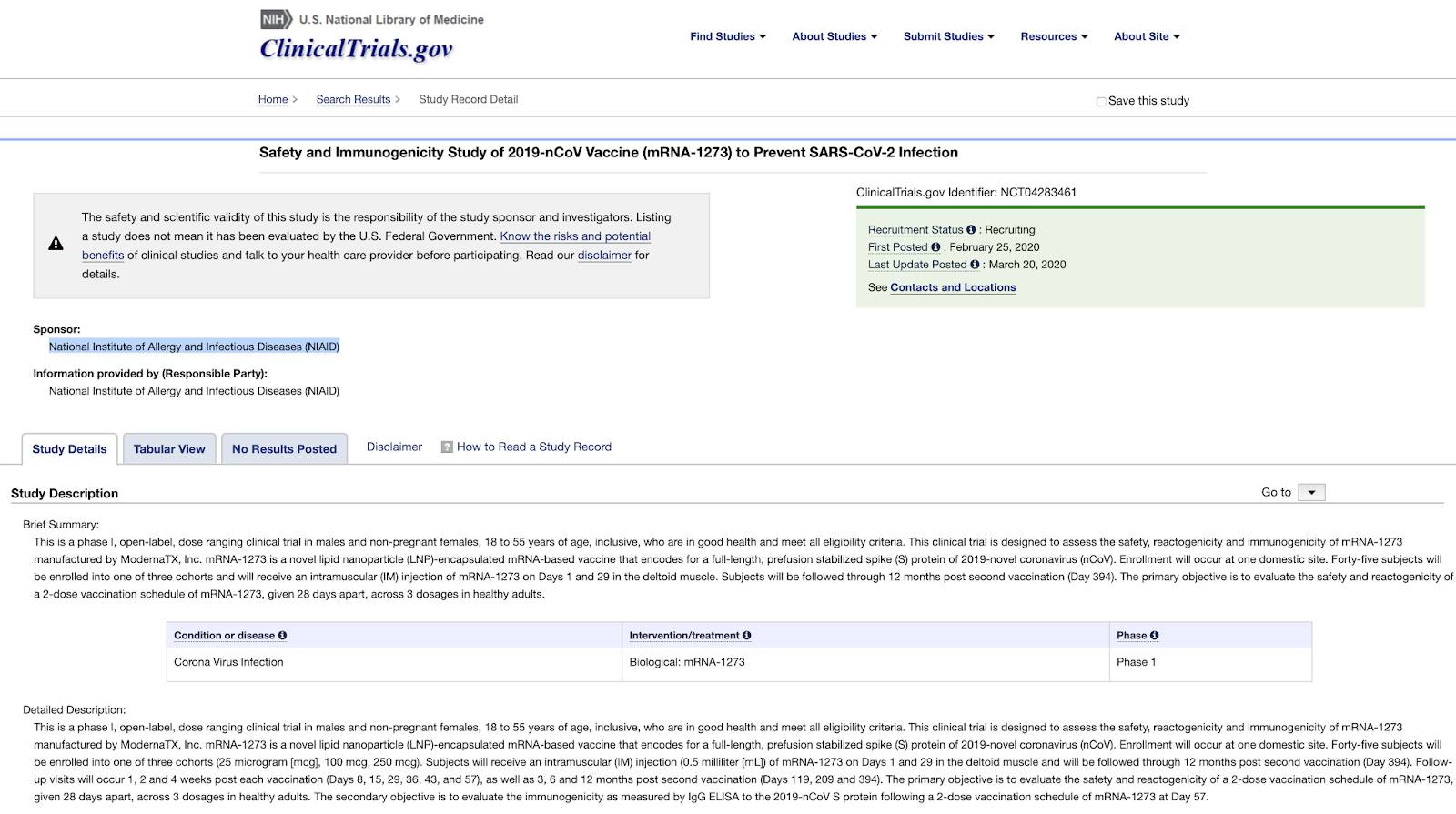The height and width of the screenshot is (814, 1456).
Task: Click info icon beside Condition or disease
Action: click(x=282, y=636)
